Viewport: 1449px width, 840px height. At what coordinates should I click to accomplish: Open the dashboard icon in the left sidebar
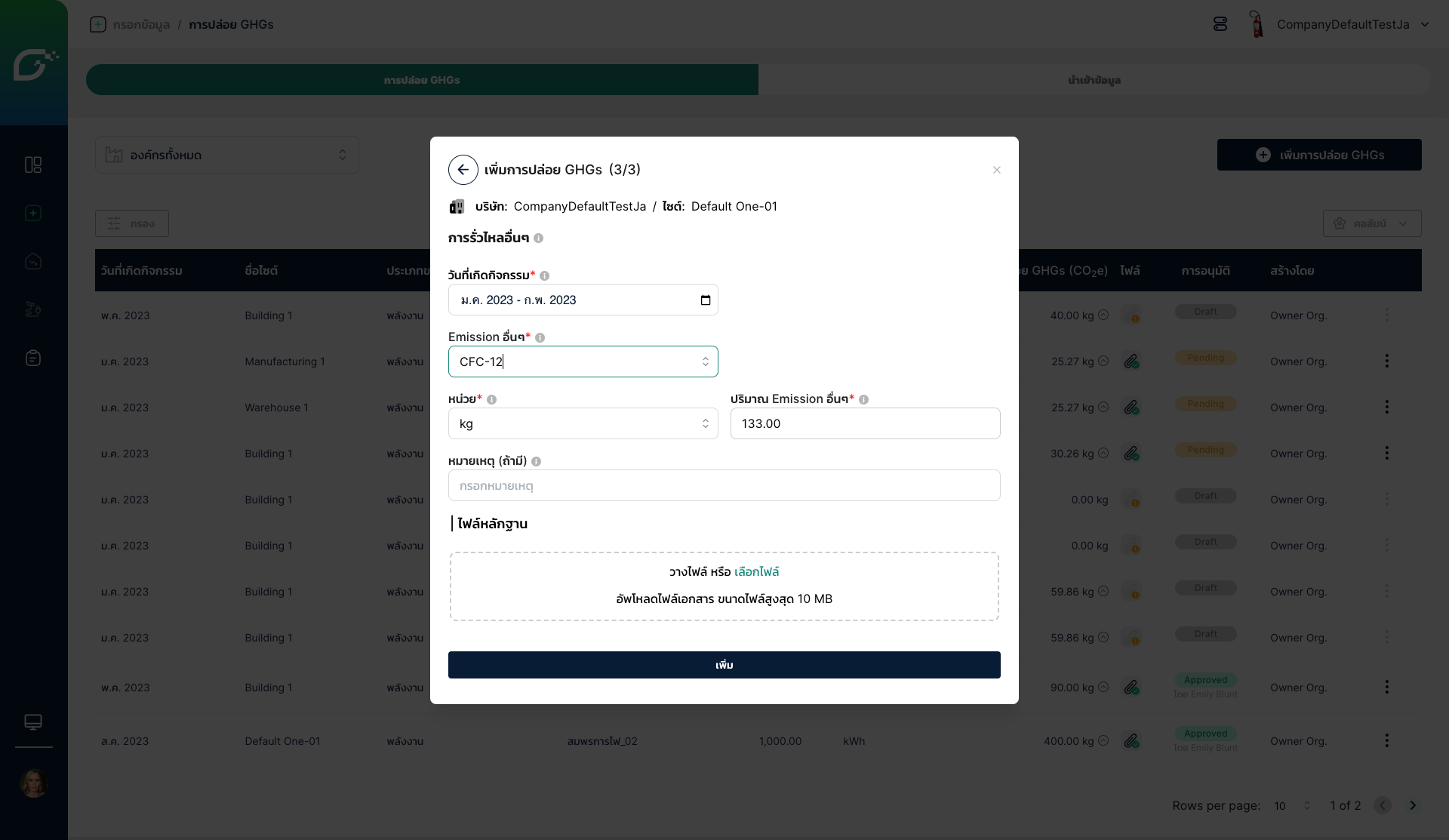tap(33, 165)
